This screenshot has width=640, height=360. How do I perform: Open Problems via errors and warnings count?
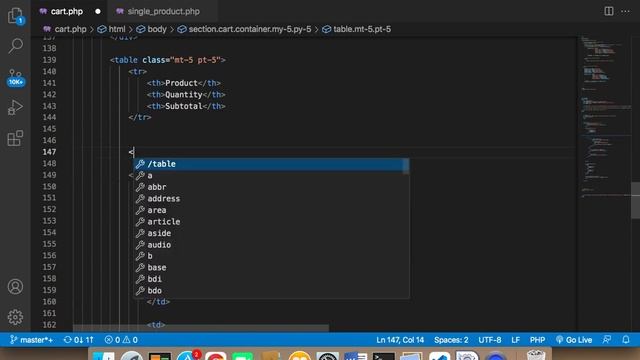coord(121,340)
